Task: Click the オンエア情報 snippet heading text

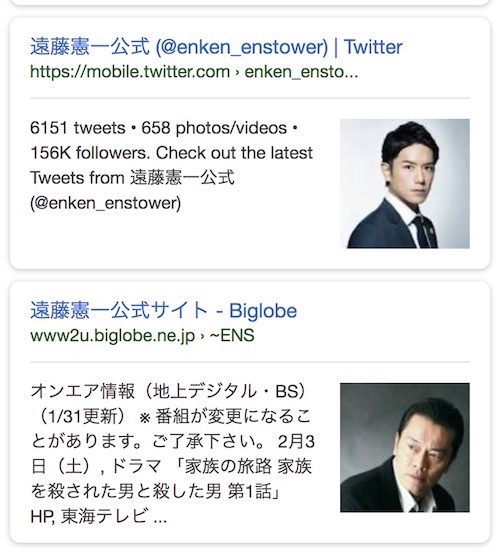Action: pyautogui.click(x=83, y=391)
